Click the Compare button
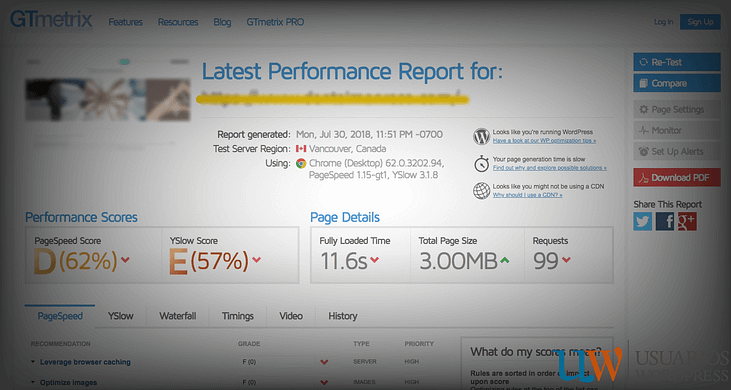Viewport: 731px width, 390px height. coord(677,83)
